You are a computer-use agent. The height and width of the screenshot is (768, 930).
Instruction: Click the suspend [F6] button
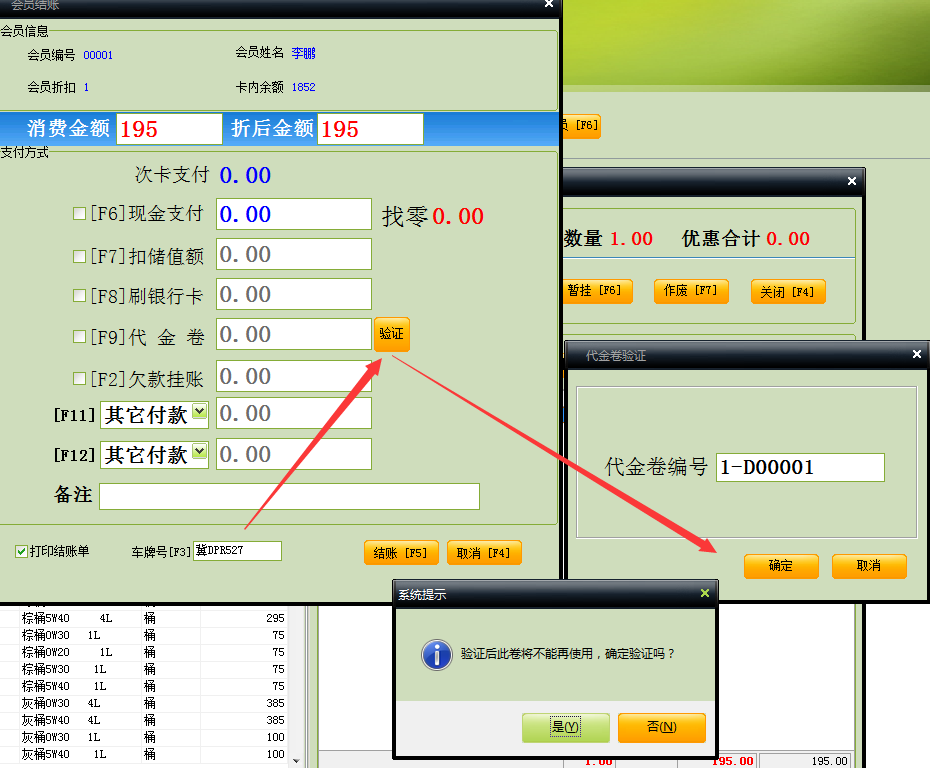[x=597, y=291]
